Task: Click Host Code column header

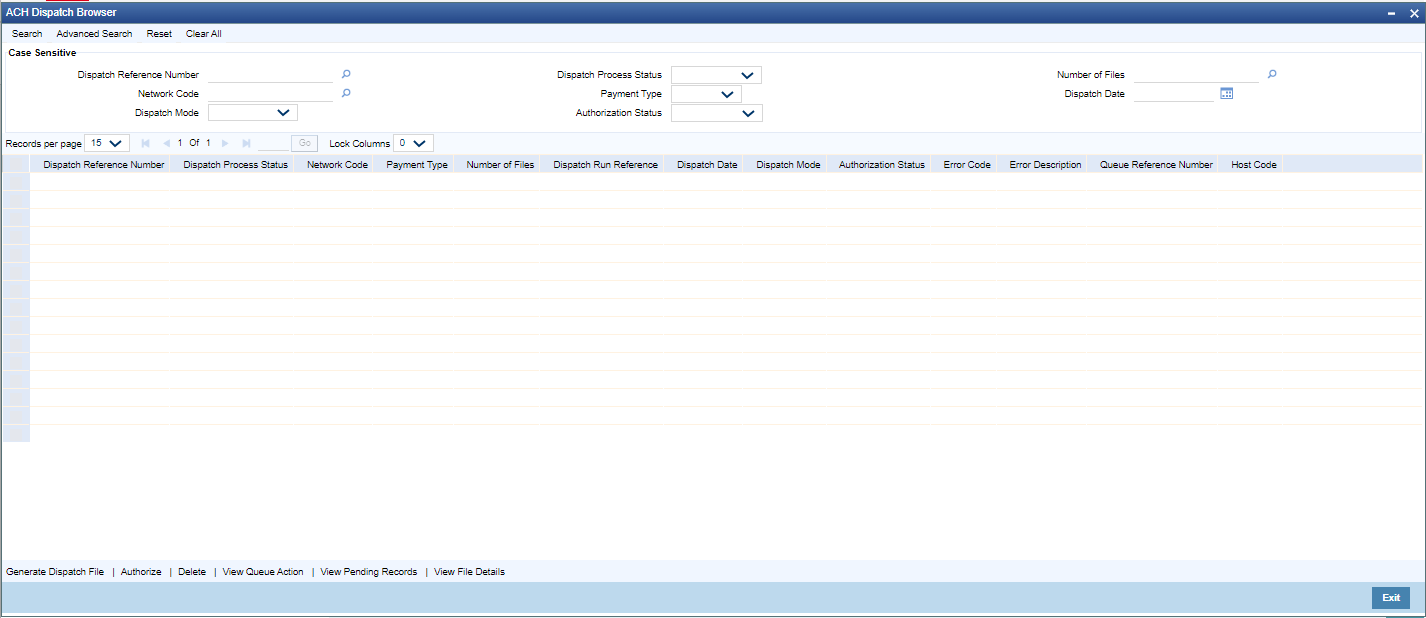Action: 1254,164
